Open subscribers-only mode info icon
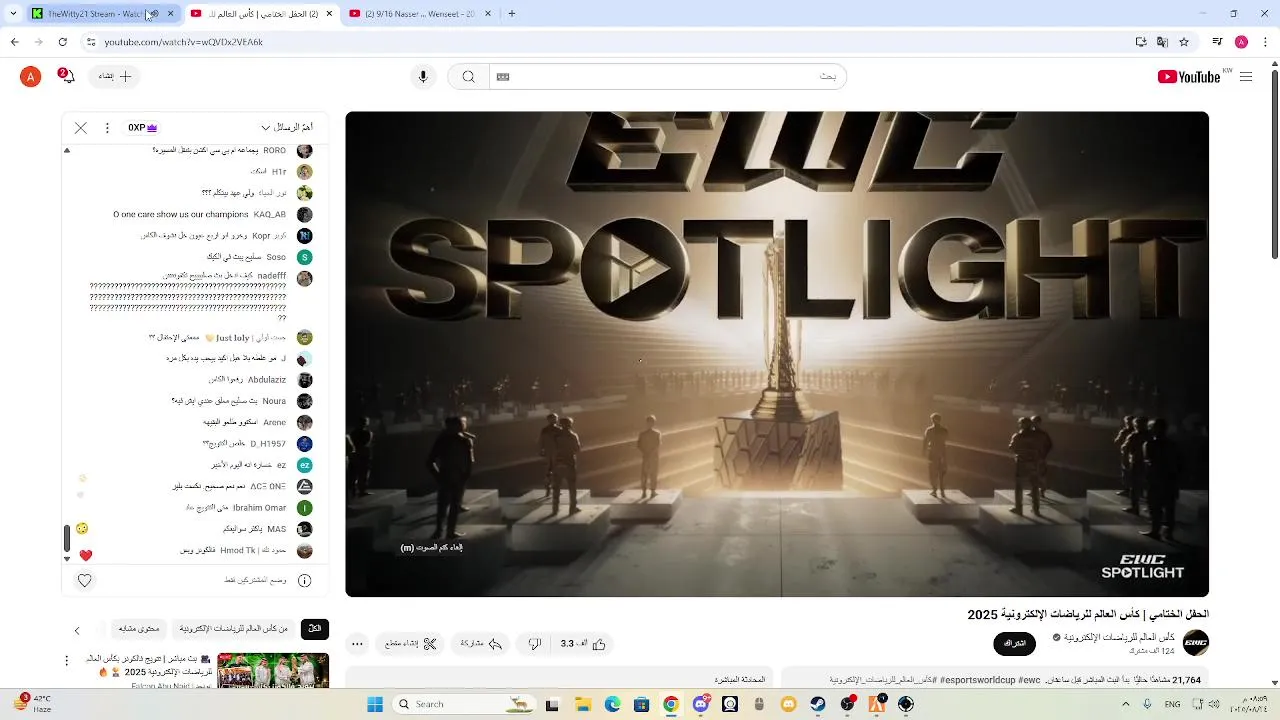Viewport: 1280px width, 720px height. coord(305,580)
